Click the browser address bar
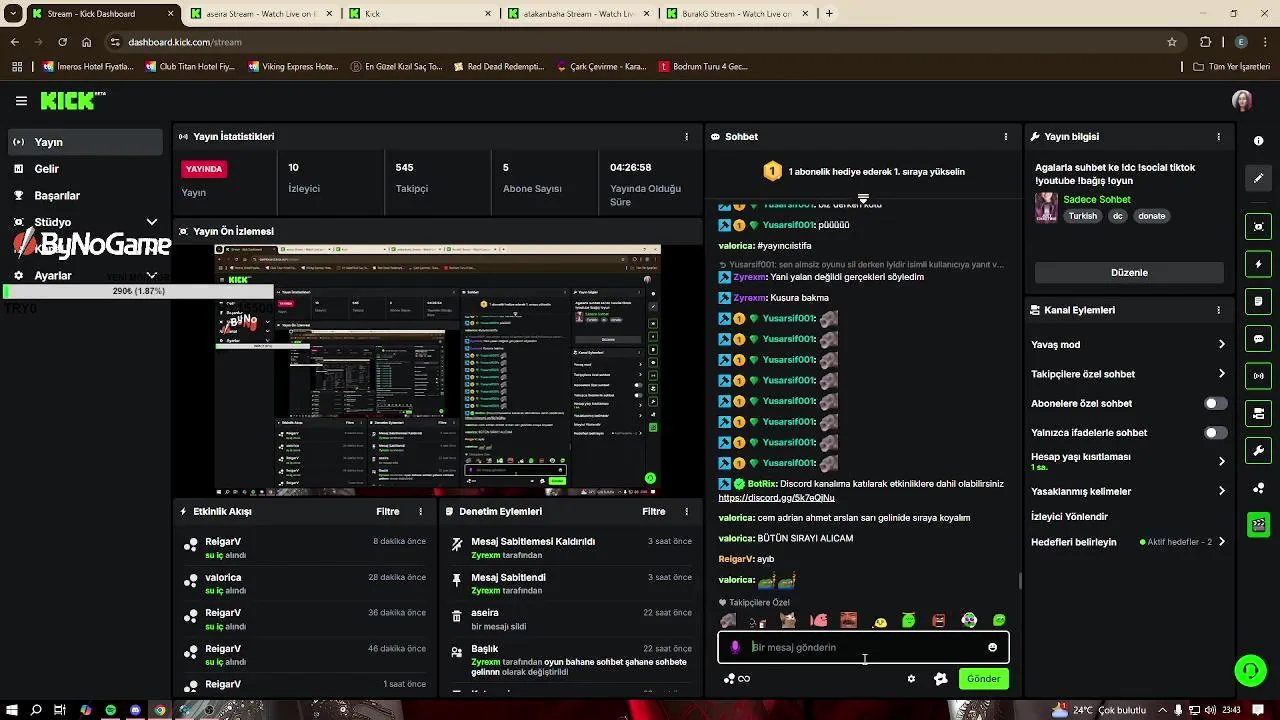 click(x=640, y=42)
